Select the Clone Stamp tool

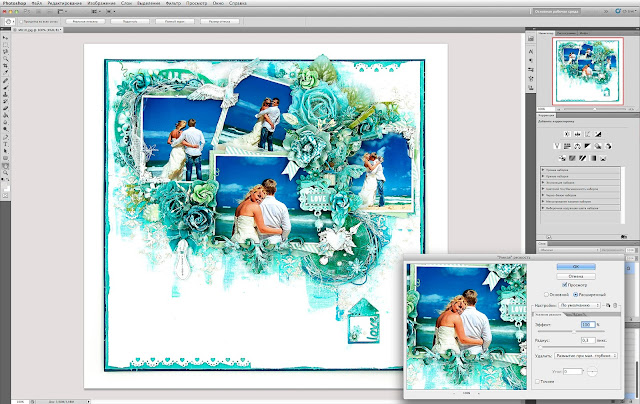click(5, 94)
